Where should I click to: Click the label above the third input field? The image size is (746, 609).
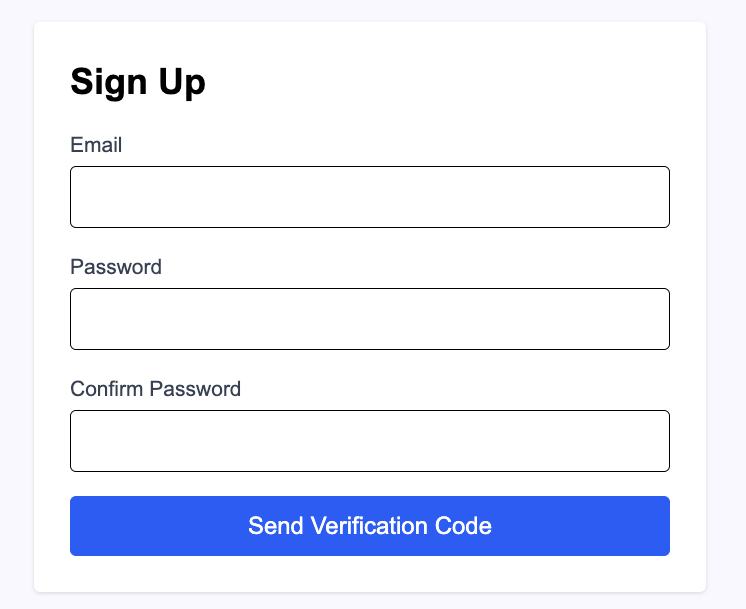tap(155, 389)
